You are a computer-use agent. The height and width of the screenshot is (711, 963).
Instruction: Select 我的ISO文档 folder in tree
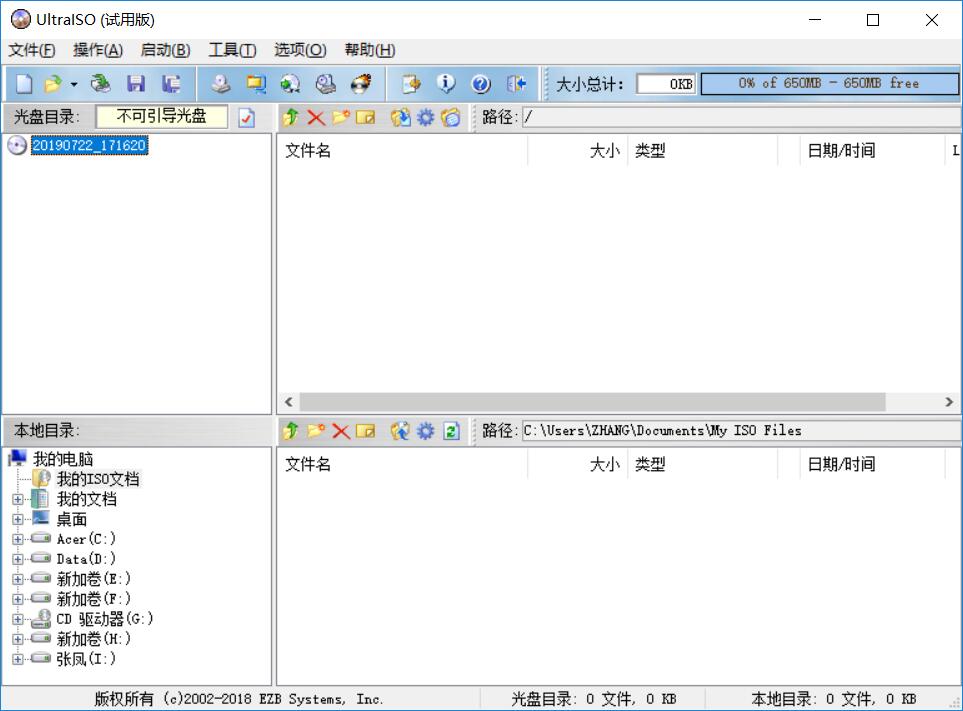pyautogui.click(x=98, y=479)
